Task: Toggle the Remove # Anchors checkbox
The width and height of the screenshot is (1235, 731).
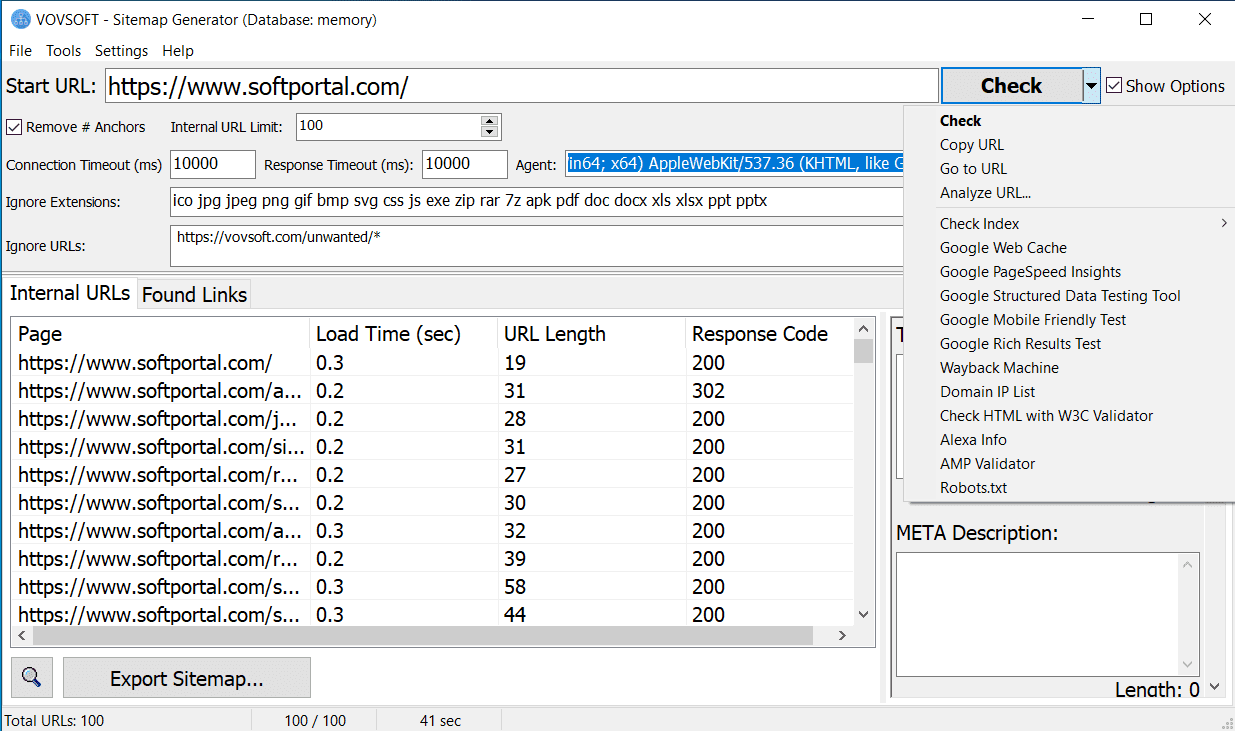Action: tap(14, 127)
